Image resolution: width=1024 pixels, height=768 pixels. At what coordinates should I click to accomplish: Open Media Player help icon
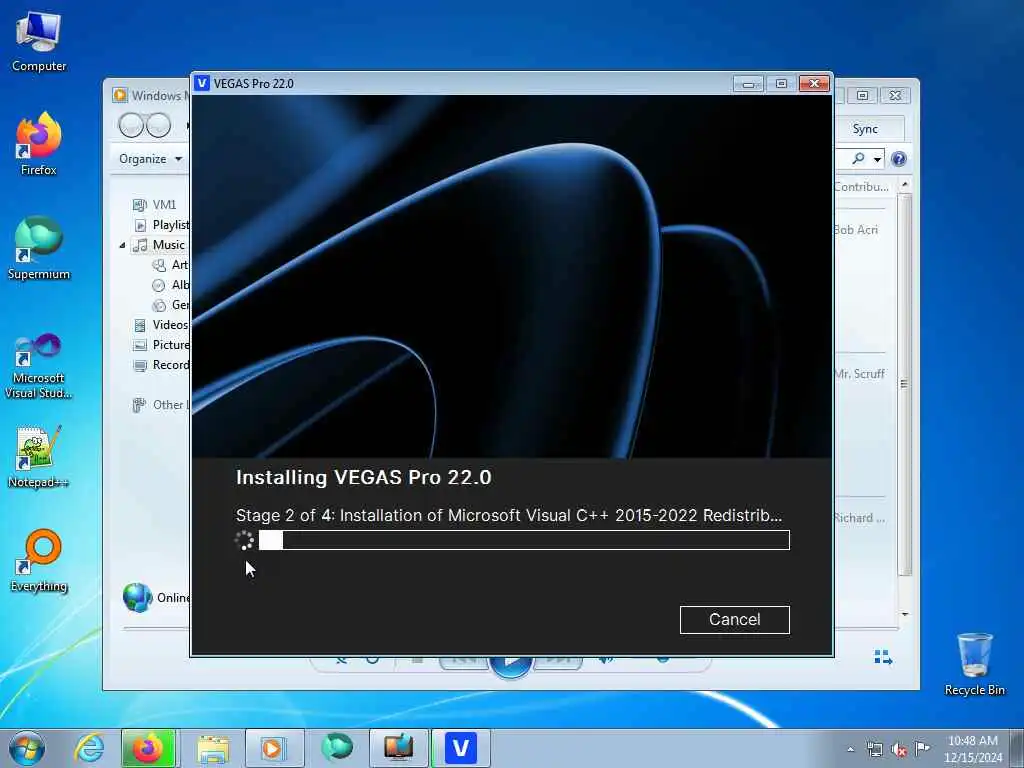click(x=899, y=159)
